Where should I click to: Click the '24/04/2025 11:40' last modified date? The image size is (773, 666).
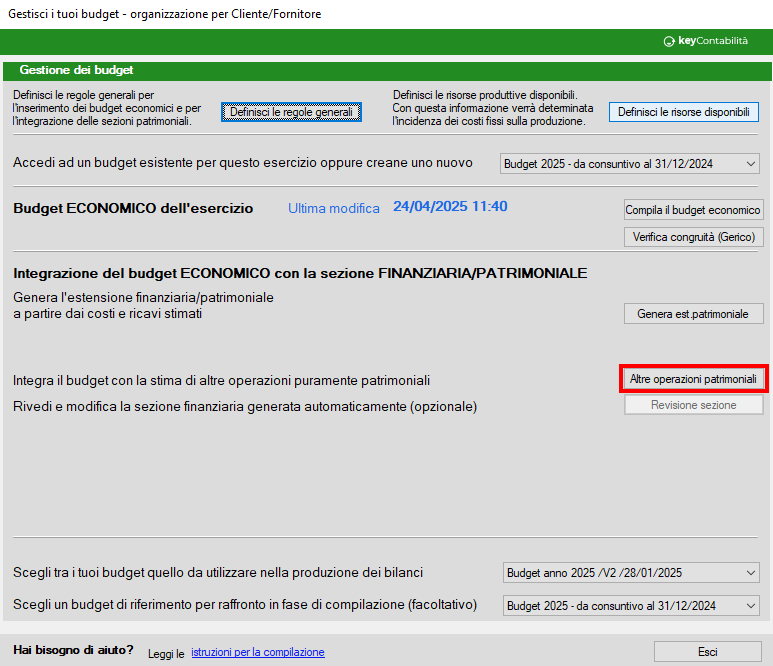pyautogui.click(x=450, y=207)
